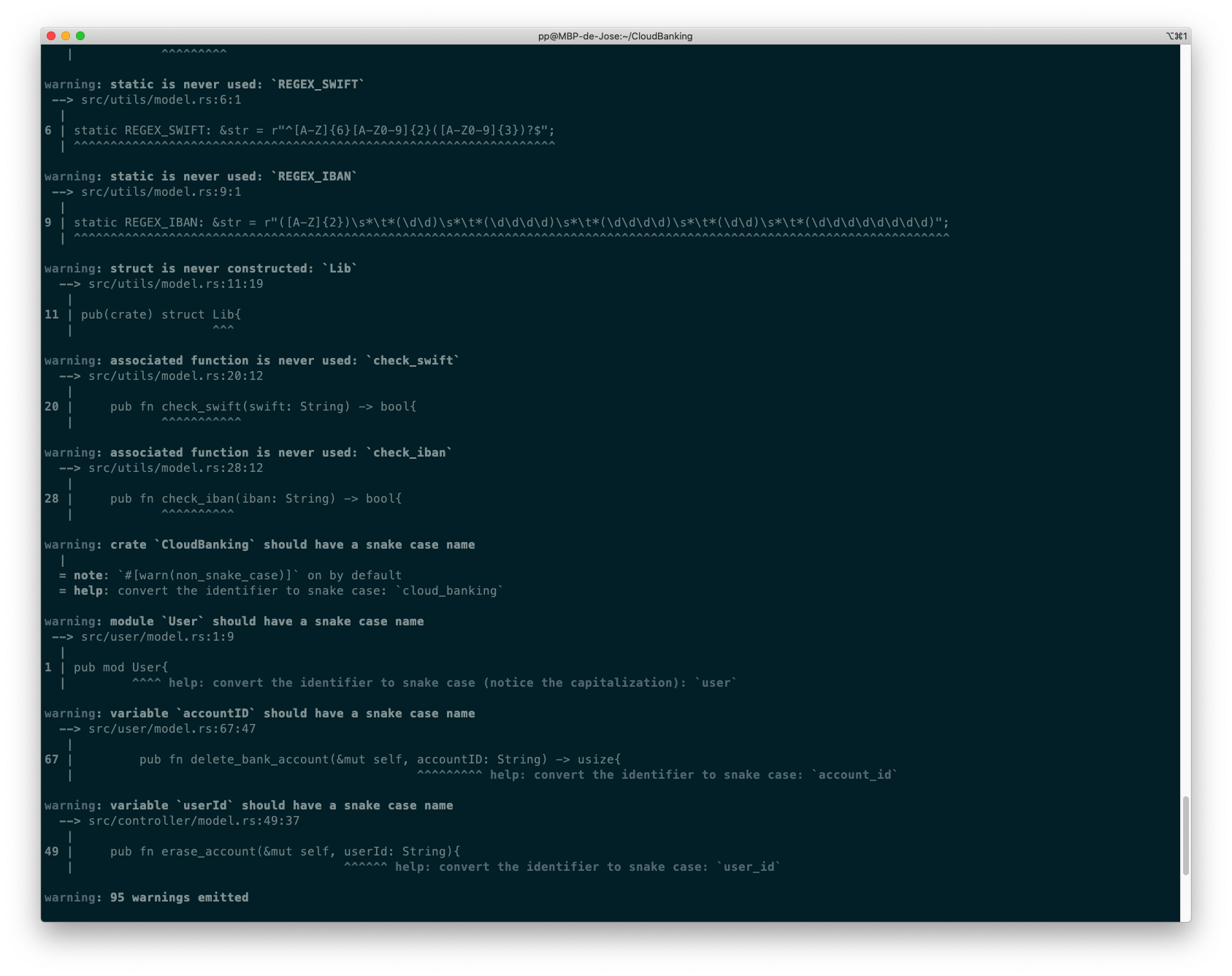
Task: Click the delete_bank_account function line
Action: (x=380, y=760)
